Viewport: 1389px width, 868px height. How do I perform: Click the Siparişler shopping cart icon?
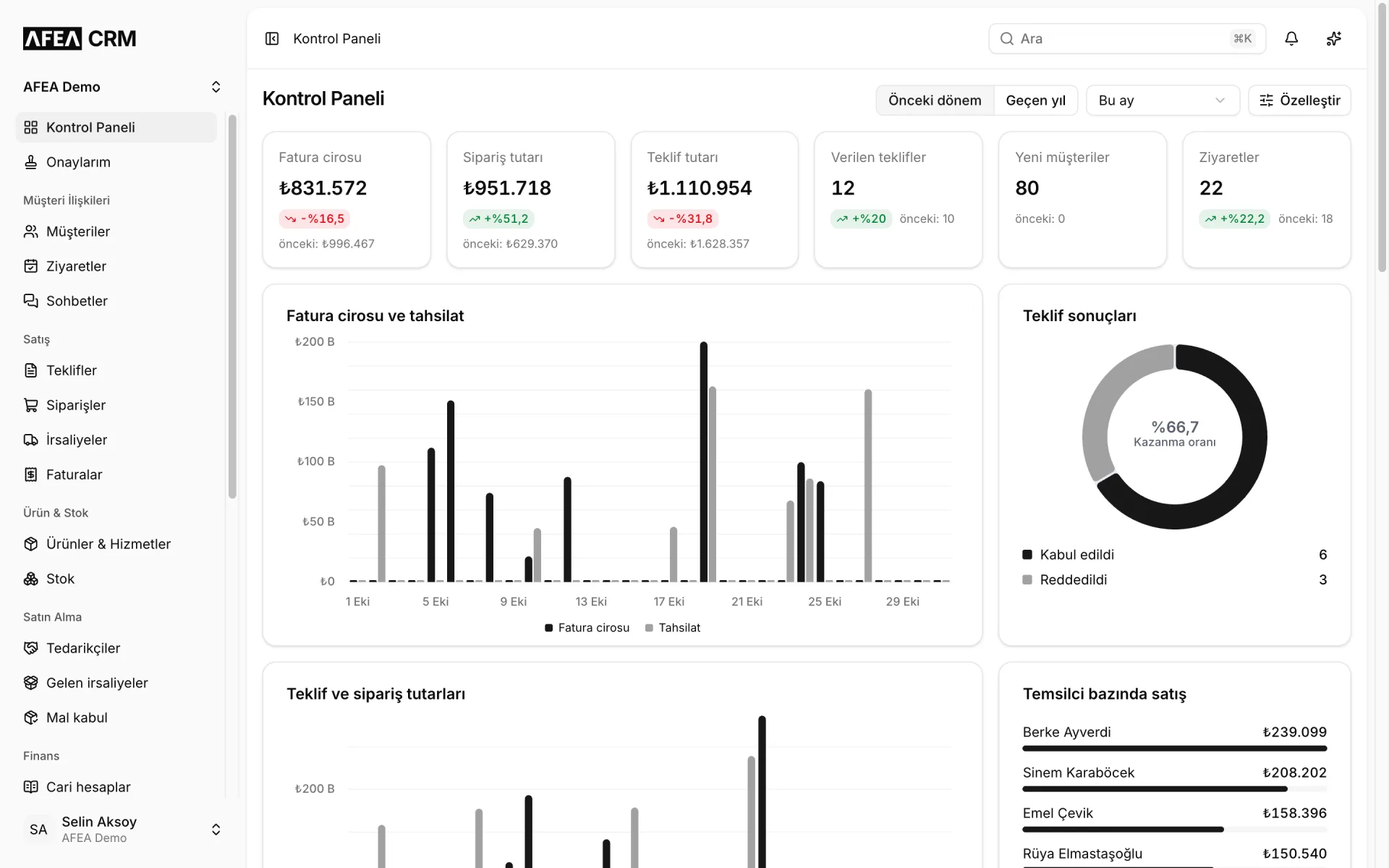30,405
